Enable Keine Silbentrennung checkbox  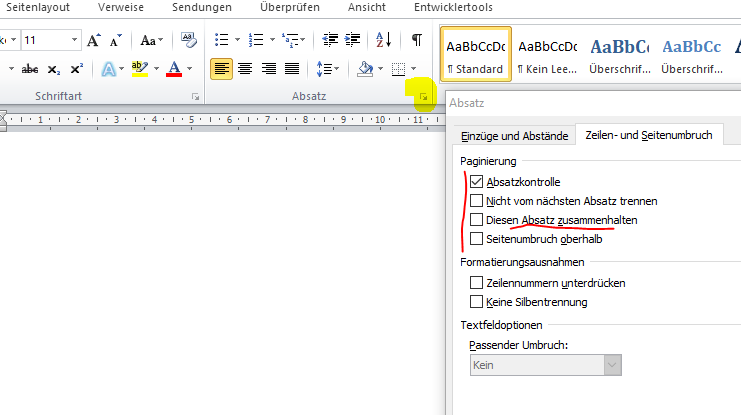(x=476, y=302)
